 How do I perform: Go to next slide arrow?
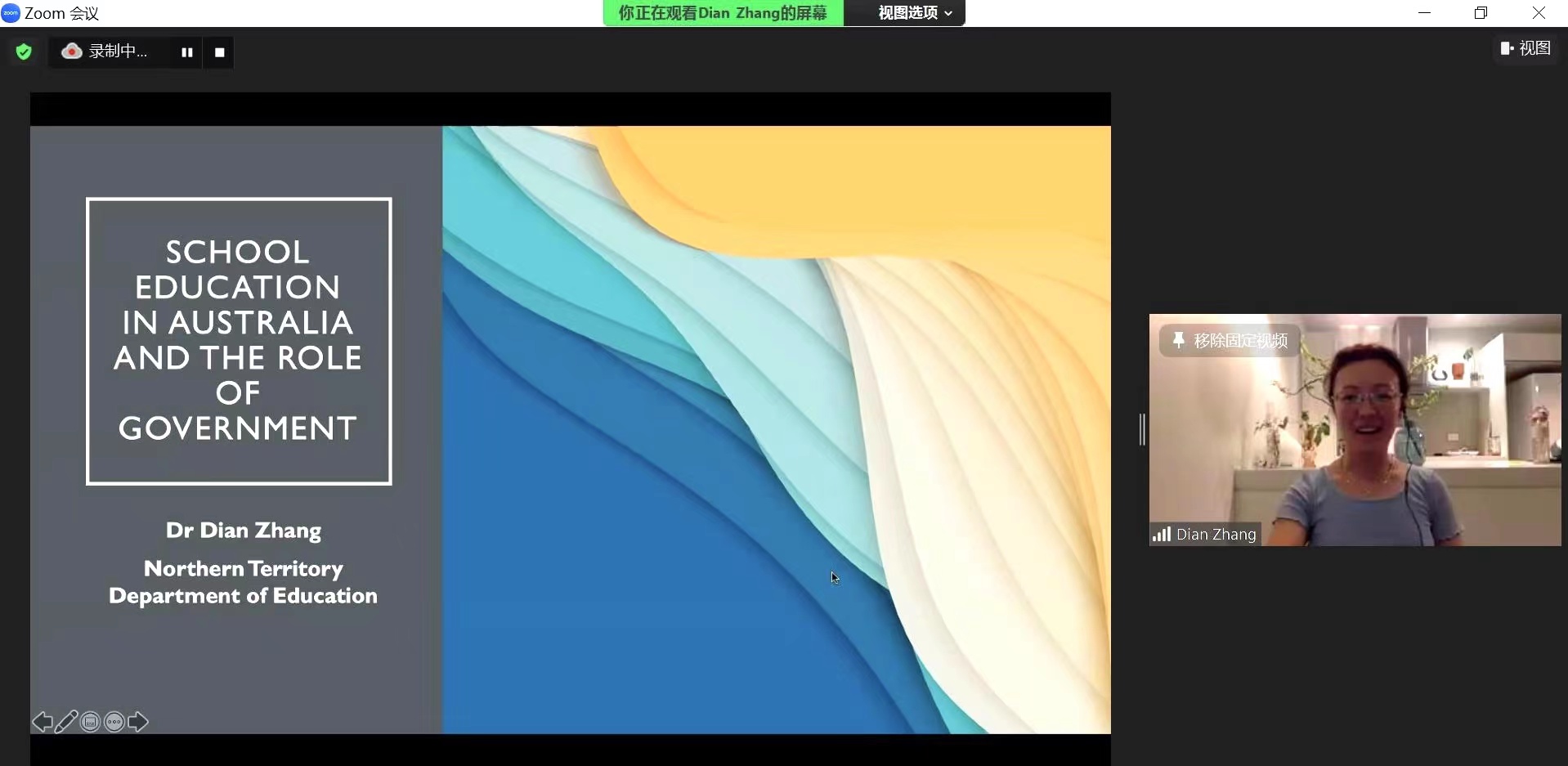click(x=138, y=722)
